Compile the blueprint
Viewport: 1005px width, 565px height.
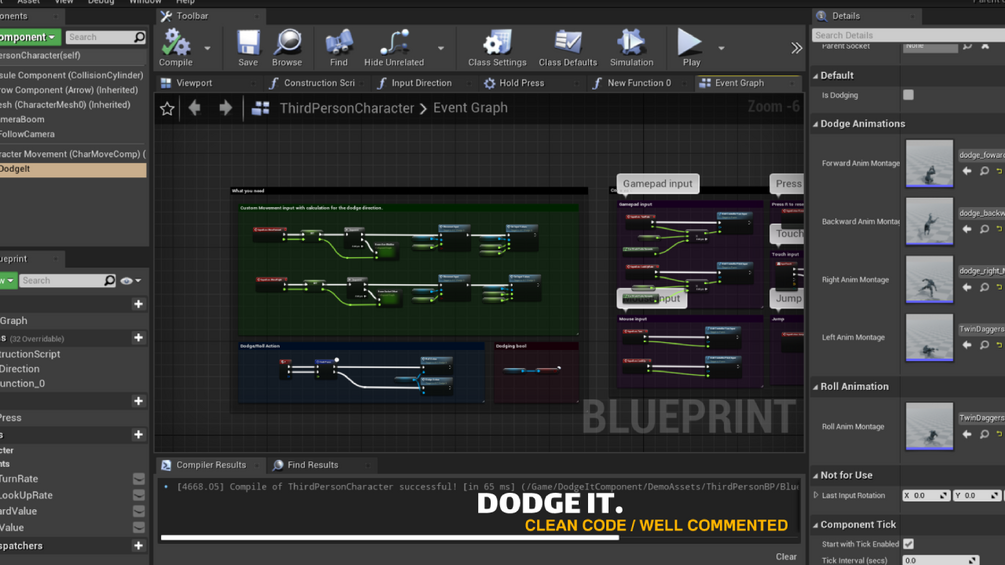(176, 48)
